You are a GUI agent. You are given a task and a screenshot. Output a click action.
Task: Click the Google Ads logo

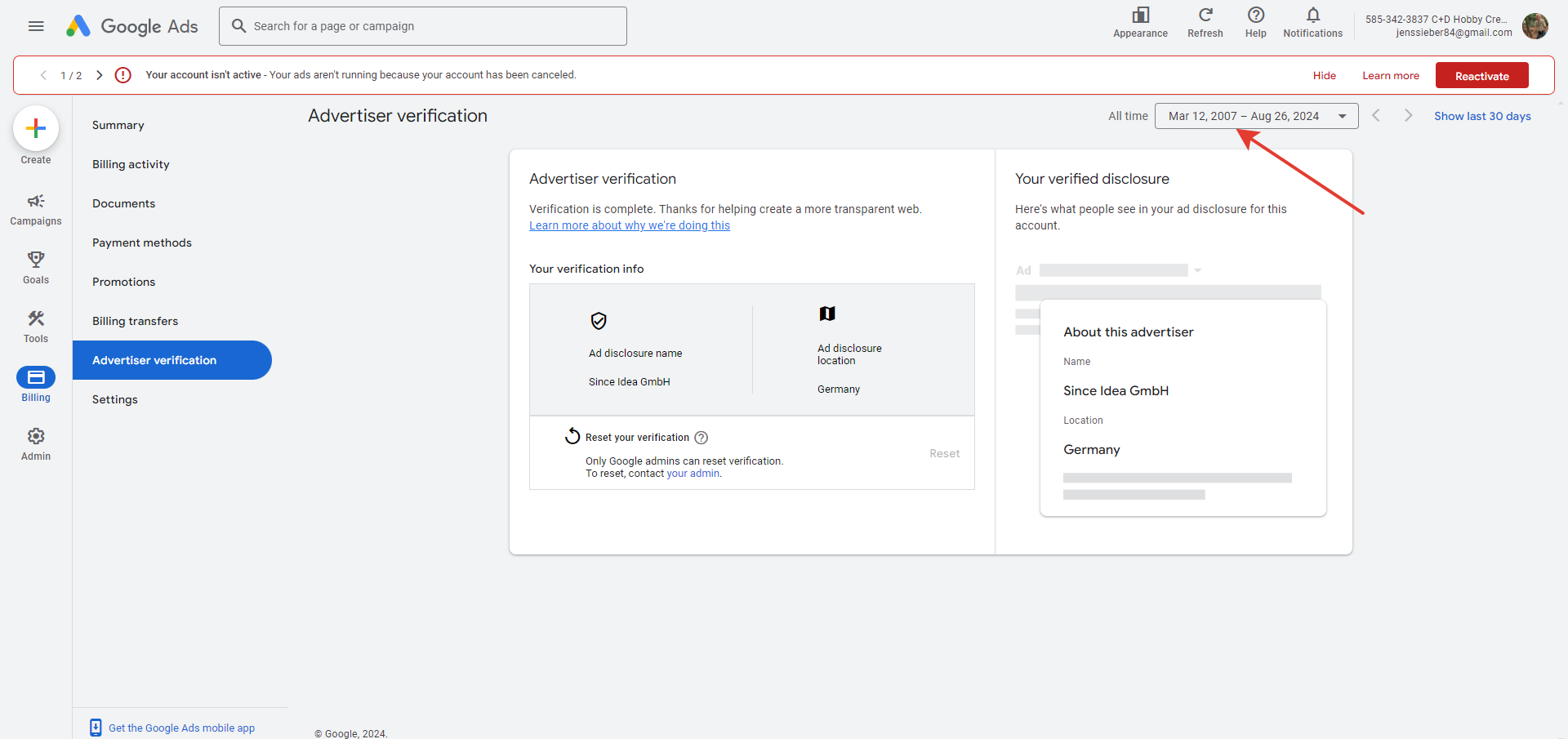[132, 26]
